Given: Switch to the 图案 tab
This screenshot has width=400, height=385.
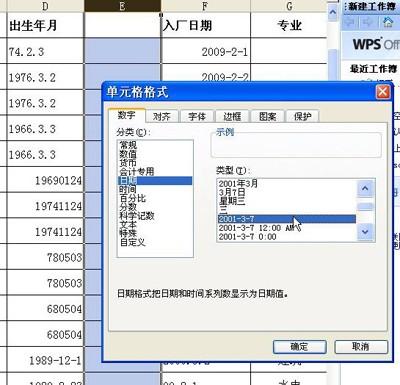Looking at the screenshot, I should pyautogui.click(x=267, y=116).
